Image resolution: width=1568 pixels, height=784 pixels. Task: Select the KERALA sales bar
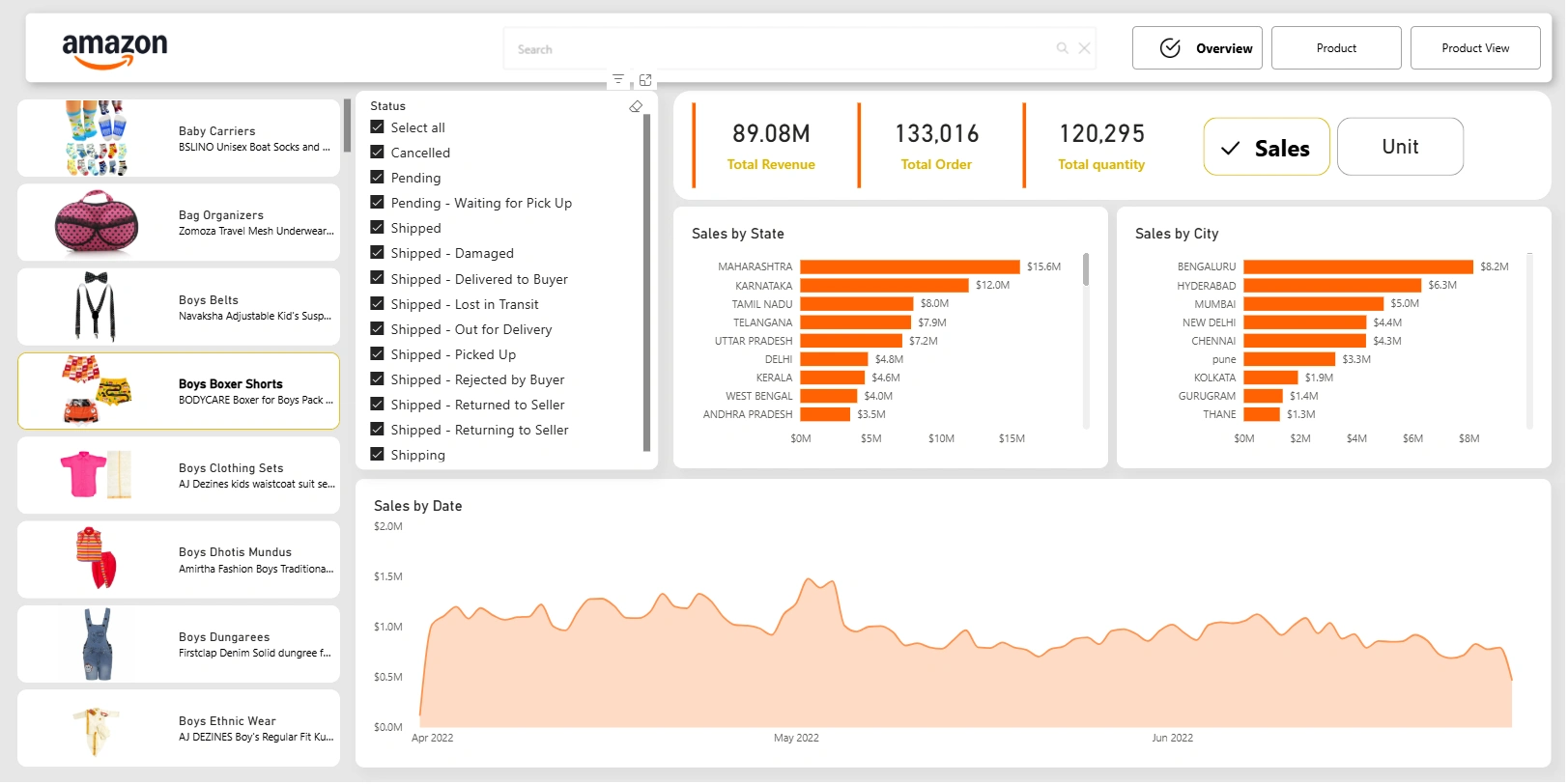[832, 378]
